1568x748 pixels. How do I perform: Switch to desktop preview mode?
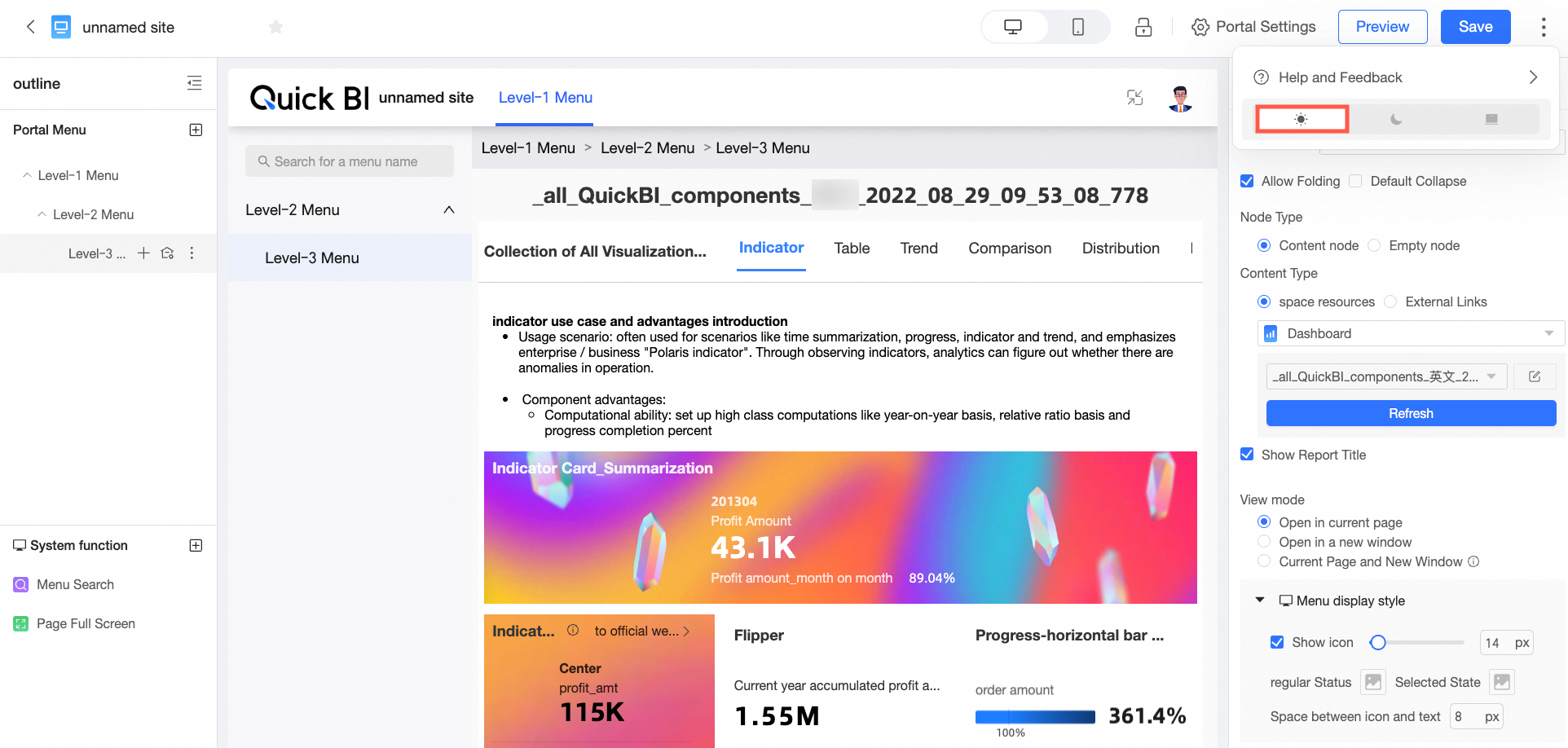coord(1013,27)
